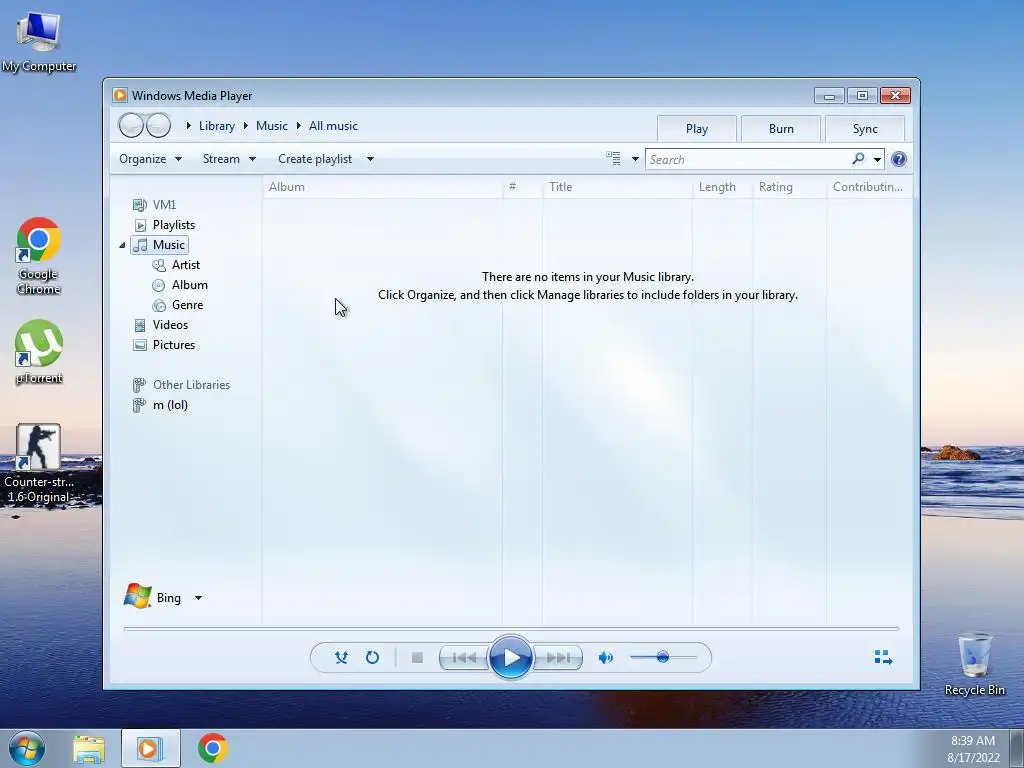Switch to the Sync tab
Screen dimensions: 1024x768
pos(865,129)
